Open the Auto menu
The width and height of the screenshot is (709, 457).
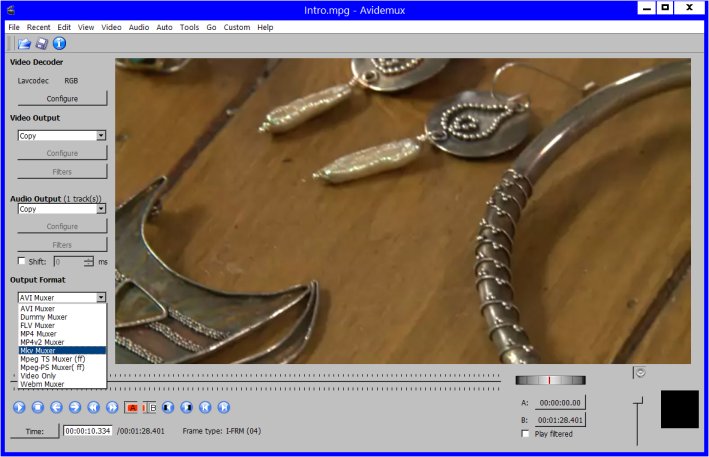[x=164, y=27]
